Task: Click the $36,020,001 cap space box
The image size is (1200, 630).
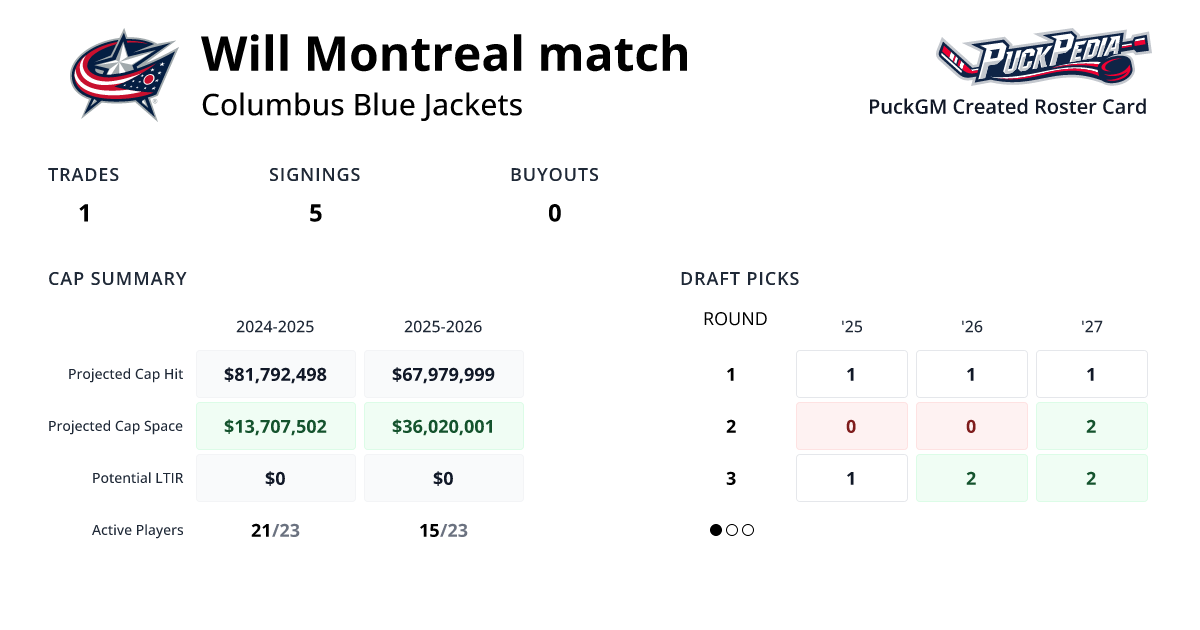Action: (444, 426)
